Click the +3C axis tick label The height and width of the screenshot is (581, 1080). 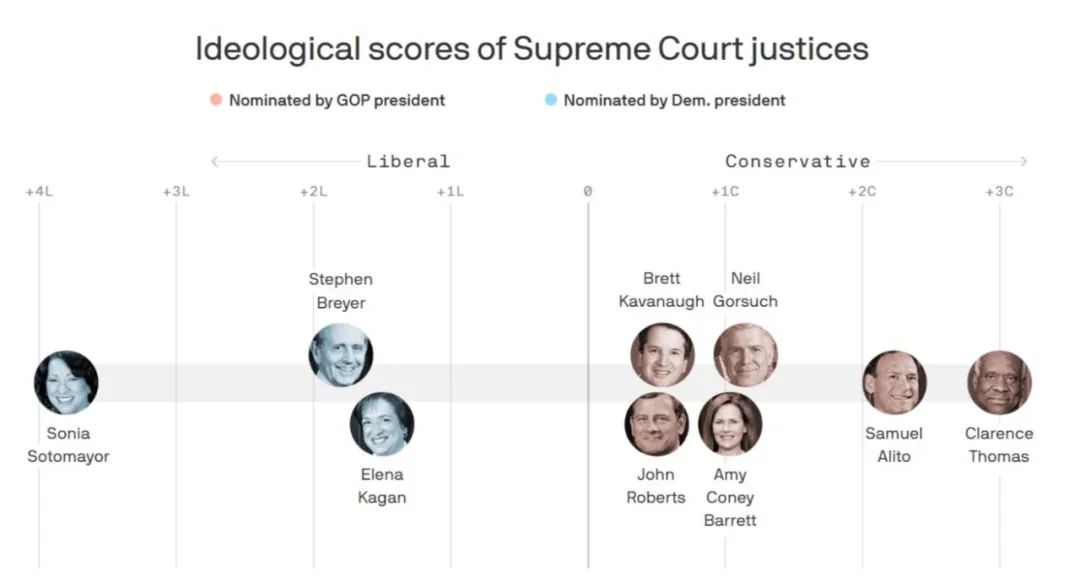999,191
